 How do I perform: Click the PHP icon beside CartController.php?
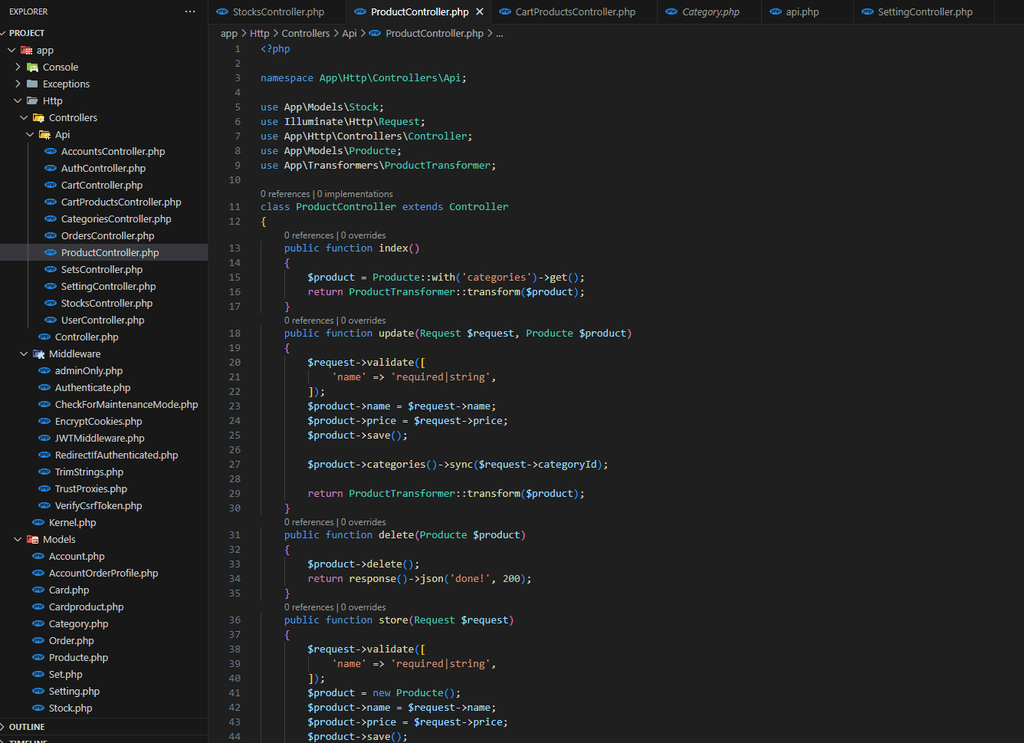(x=51, y=185)
